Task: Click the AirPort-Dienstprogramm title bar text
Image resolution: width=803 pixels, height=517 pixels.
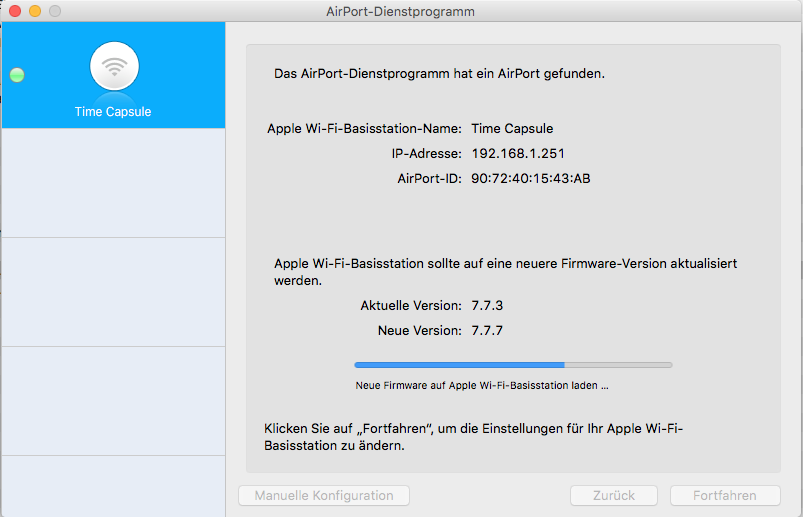Action: (x=401, y=11)
